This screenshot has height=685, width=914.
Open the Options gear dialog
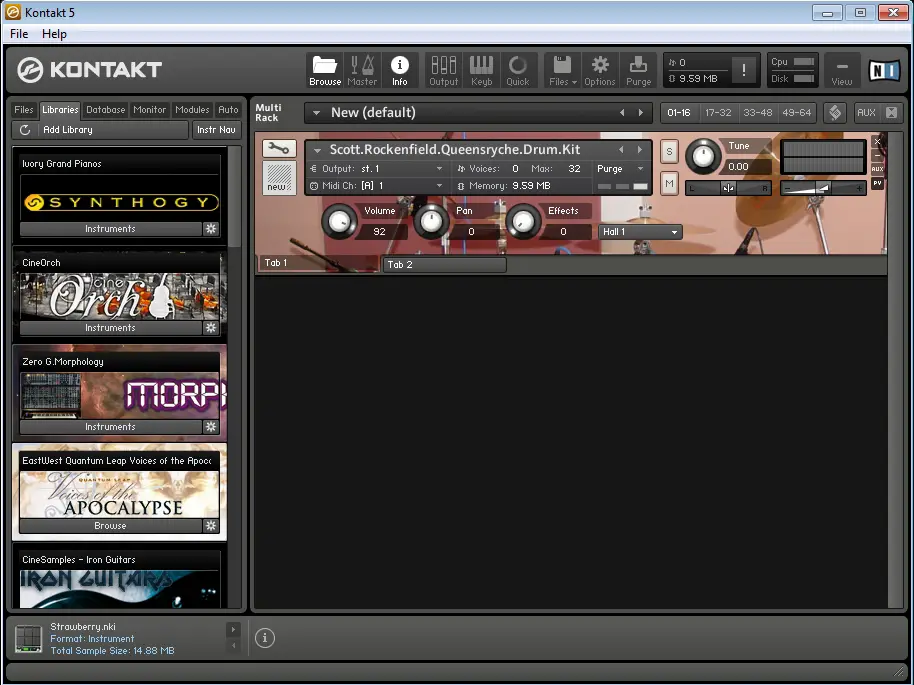click(600, 71)
